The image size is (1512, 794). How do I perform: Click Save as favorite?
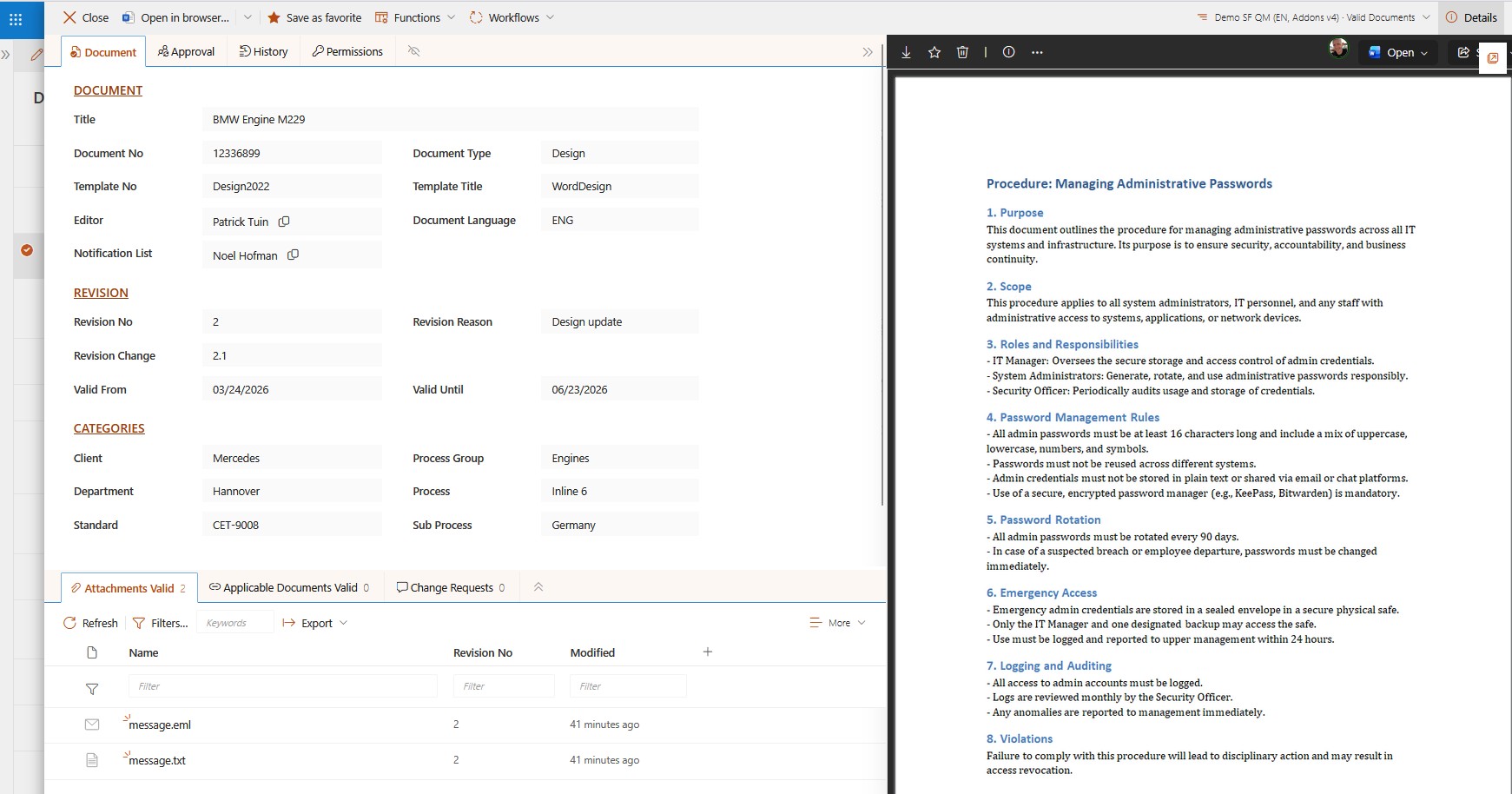point(314,17)
